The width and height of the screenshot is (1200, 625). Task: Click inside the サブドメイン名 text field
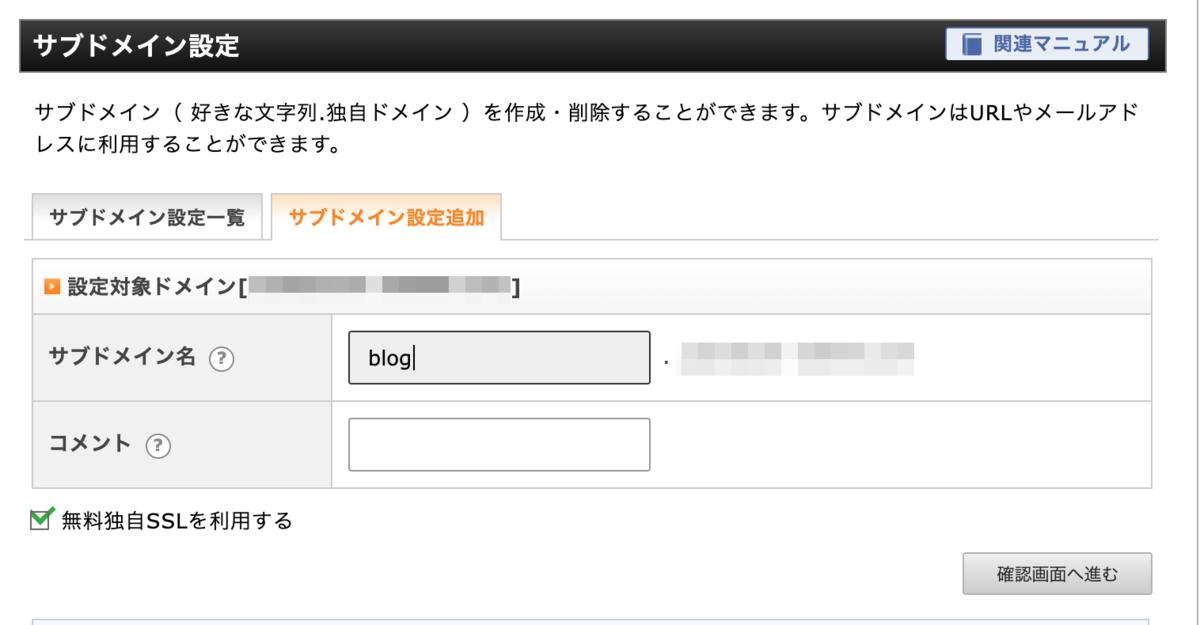[497, 357]
